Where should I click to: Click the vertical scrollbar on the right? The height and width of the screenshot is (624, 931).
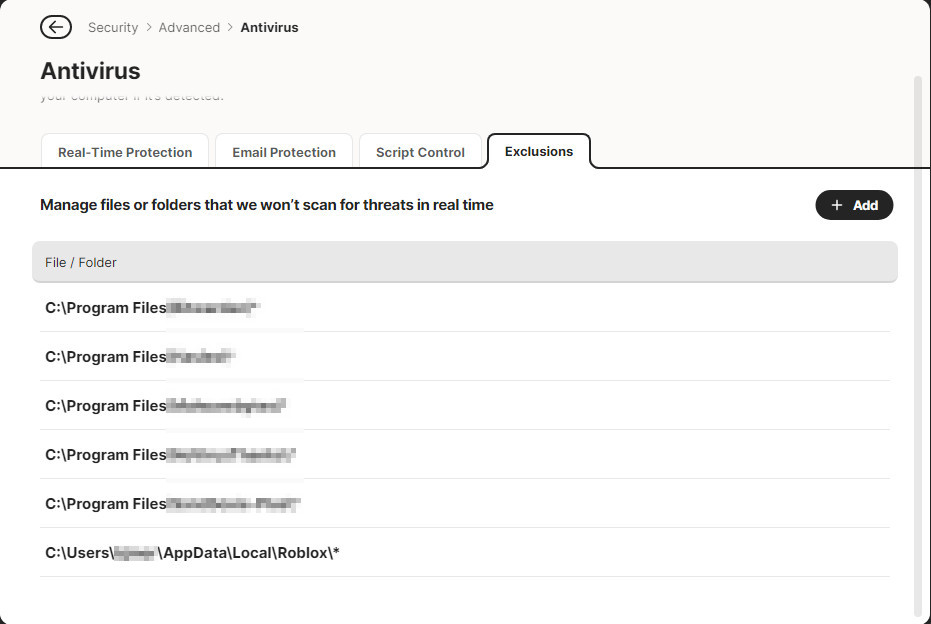(919, 340)
